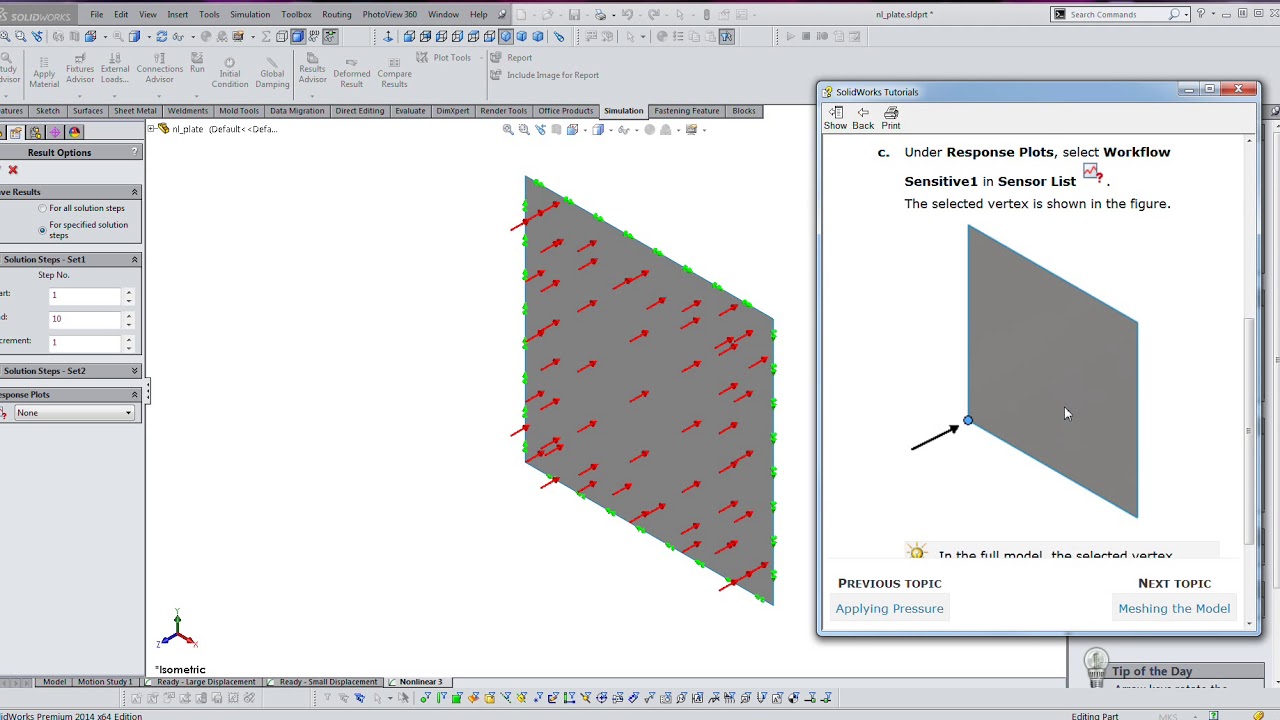Switch to Motion Study 1 tab

[x=104, y=682]
